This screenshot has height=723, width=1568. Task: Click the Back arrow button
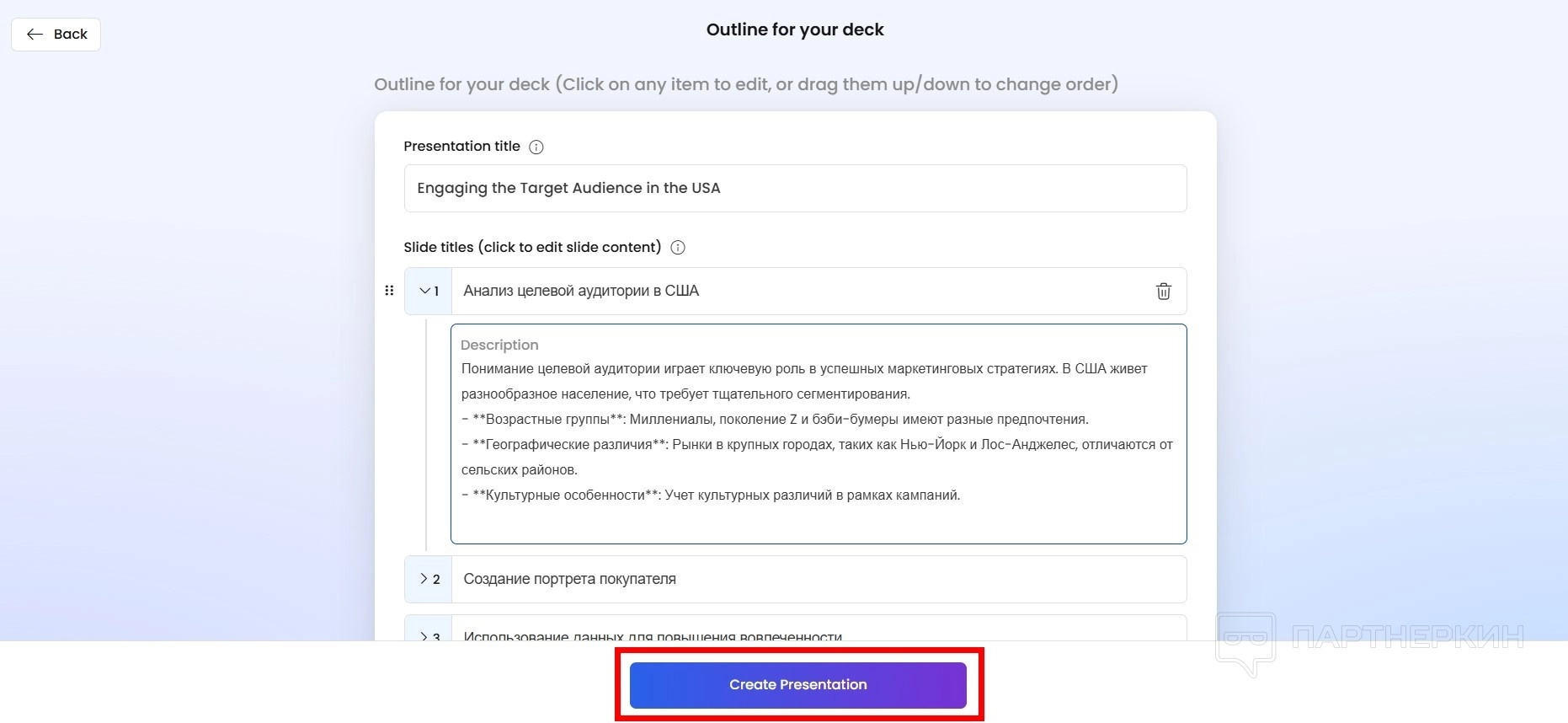point(56,35)
